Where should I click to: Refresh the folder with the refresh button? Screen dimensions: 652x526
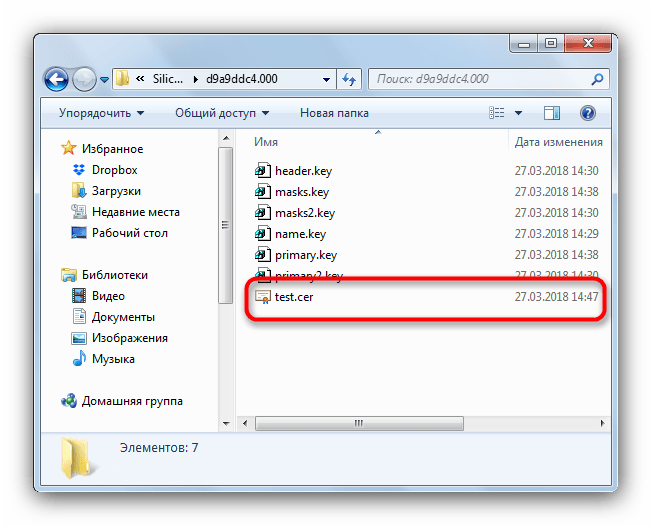(348, 79)
